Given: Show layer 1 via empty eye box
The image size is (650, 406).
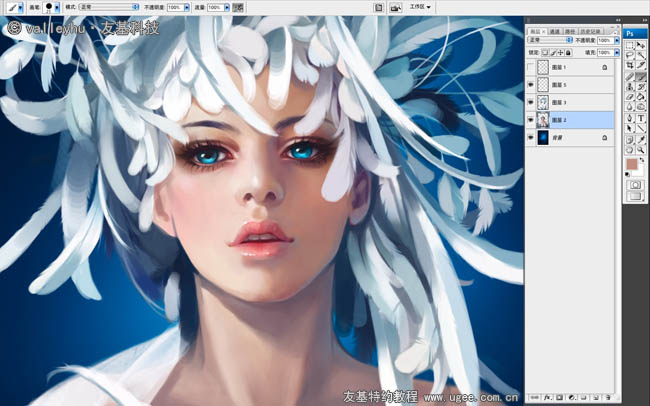Looking at the screenshot, I should (531, 67).
